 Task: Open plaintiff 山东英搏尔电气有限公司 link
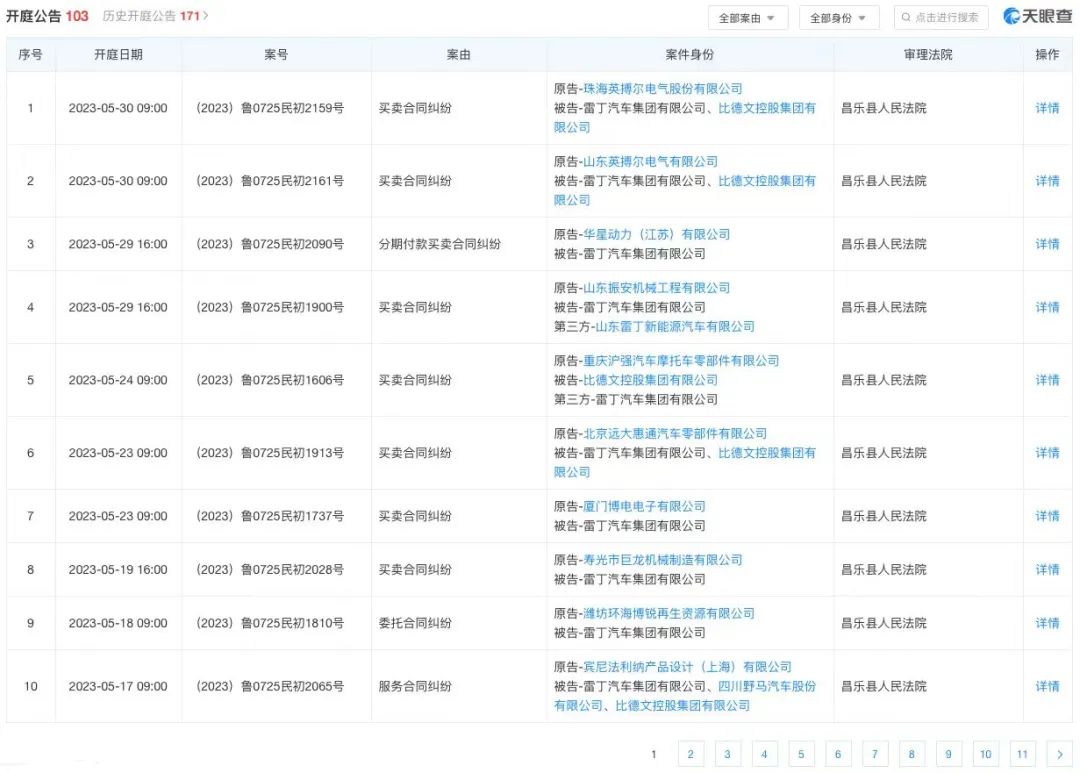click(650, 161)
